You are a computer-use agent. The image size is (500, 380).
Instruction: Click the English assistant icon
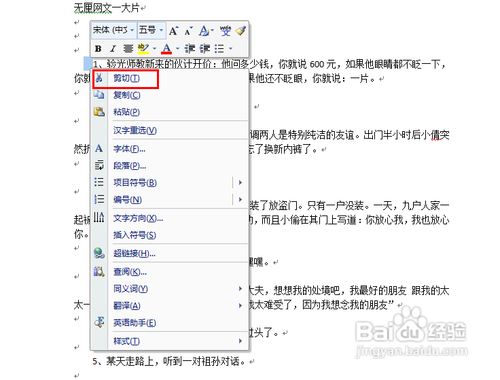tap(99, 322)
